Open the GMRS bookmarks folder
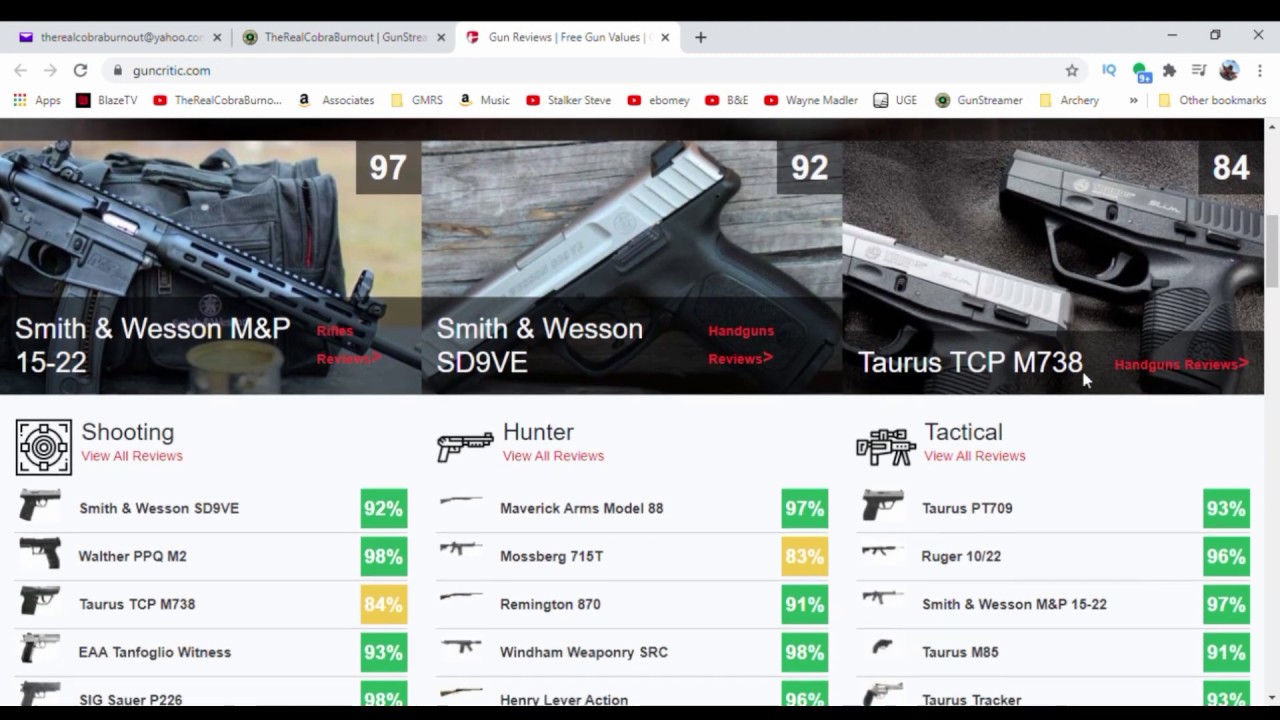 [x=417, y=100]
